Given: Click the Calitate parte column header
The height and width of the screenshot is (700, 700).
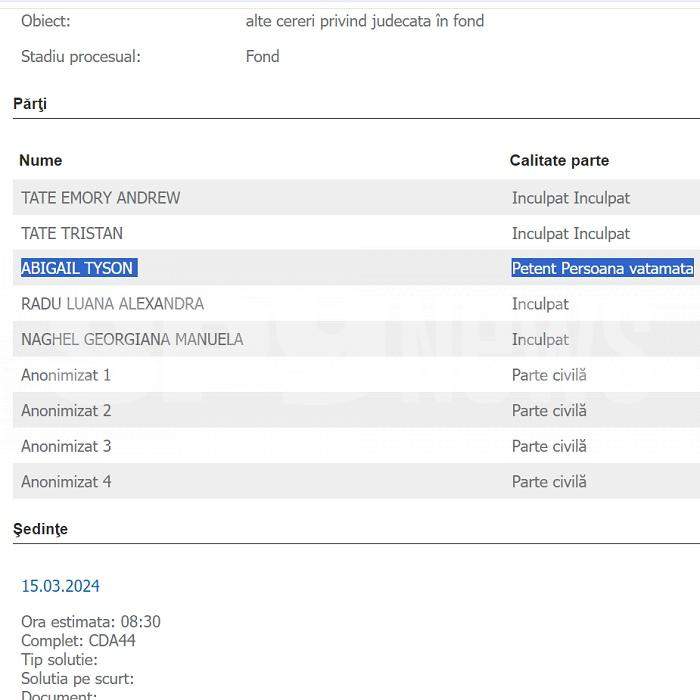Looking at the screenshot, I should 559,160.
